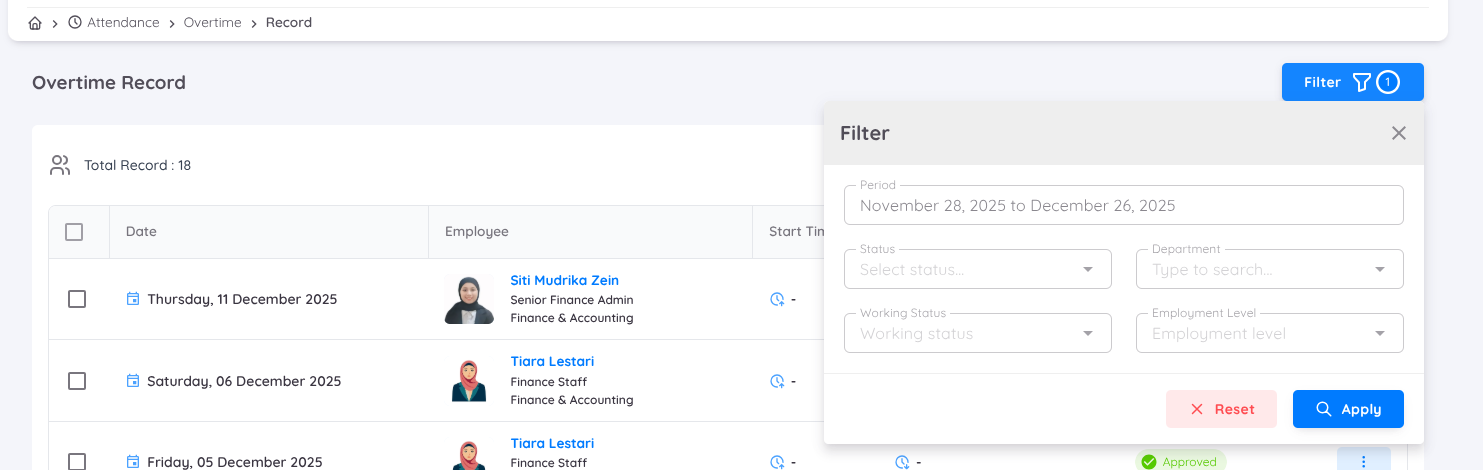Viewport: 1483px width, 470px height.
Task: Toggle the select-all checkbox in table header
Action: [x=74, y=232]
